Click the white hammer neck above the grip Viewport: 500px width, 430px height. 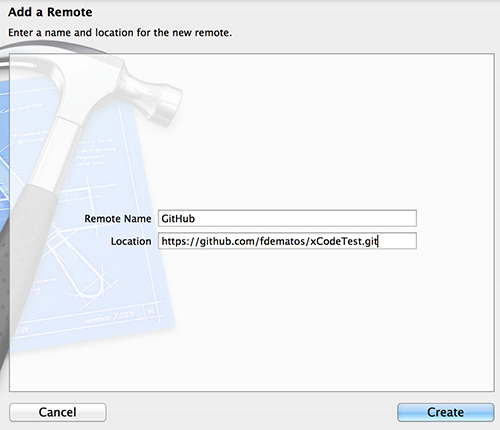pos(55,153)
